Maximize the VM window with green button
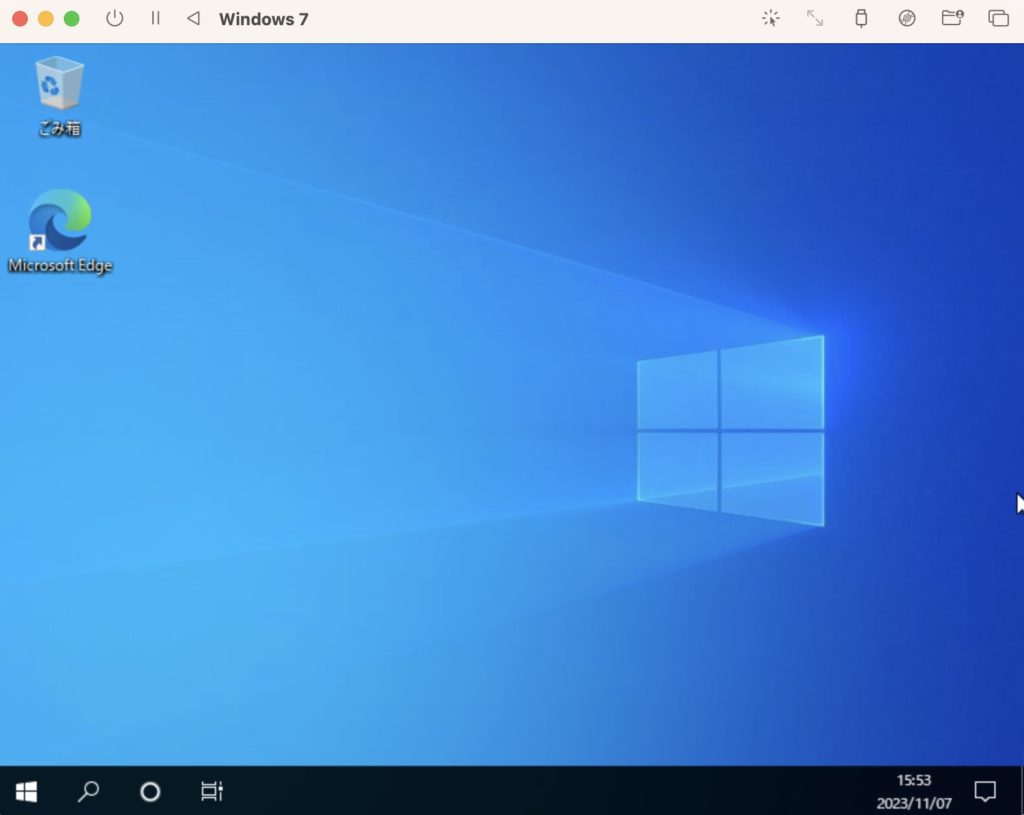Image resolution: width=1024 pixels, height=815 pixels. click(x=71, y=18)
